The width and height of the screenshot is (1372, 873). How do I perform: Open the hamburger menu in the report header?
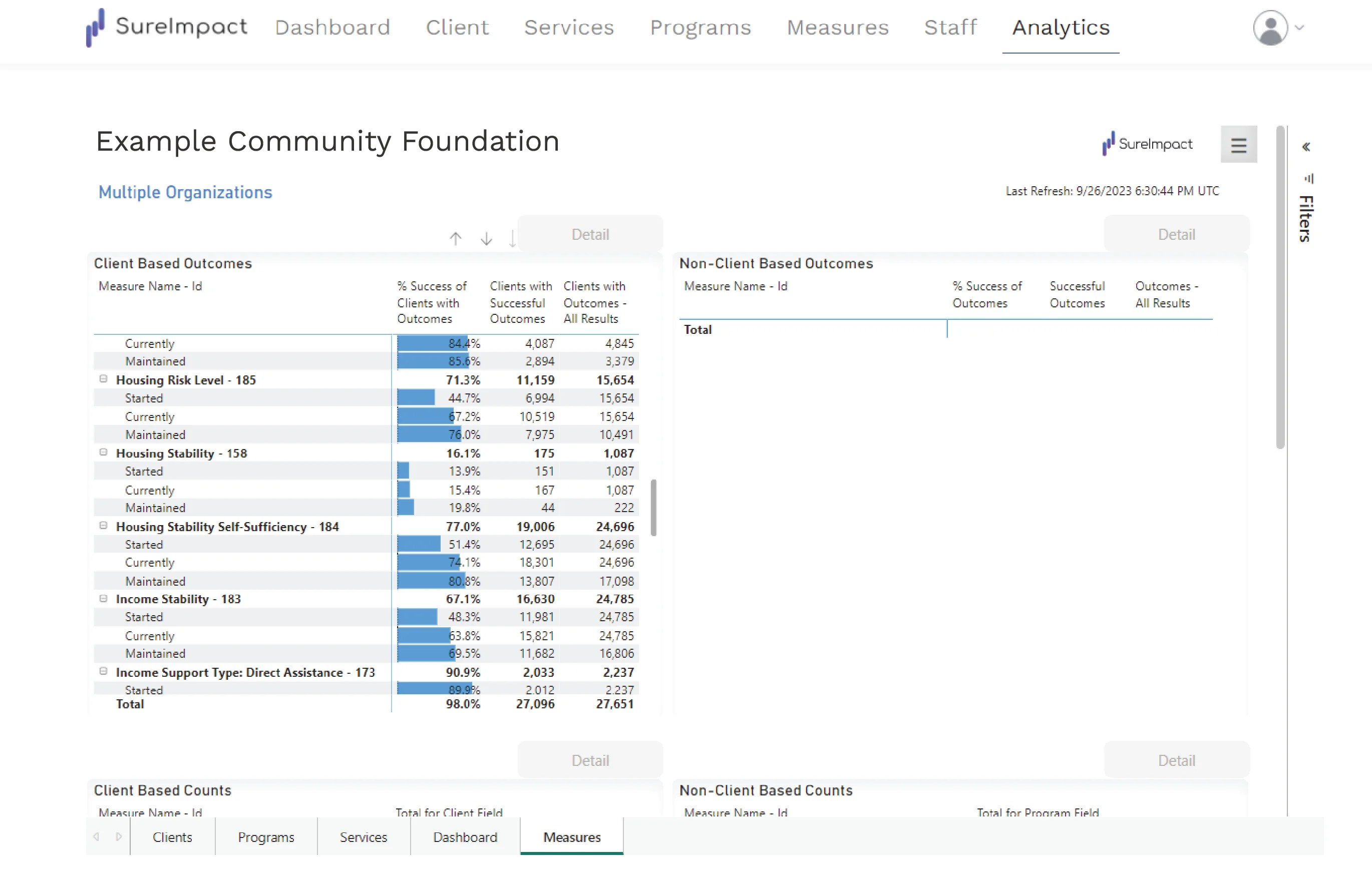pos(1238,145)
